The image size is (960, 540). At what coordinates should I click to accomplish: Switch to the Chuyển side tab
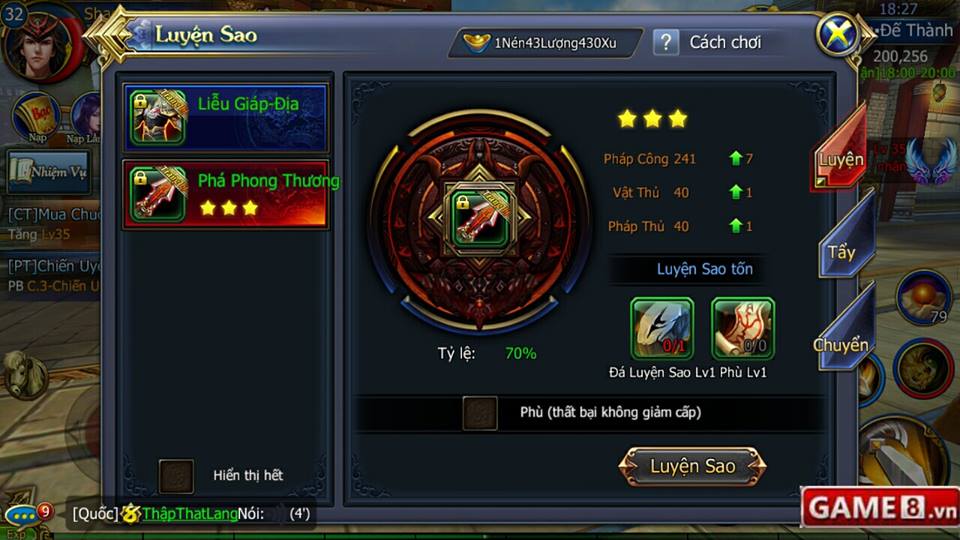click(x=843, y=335)
